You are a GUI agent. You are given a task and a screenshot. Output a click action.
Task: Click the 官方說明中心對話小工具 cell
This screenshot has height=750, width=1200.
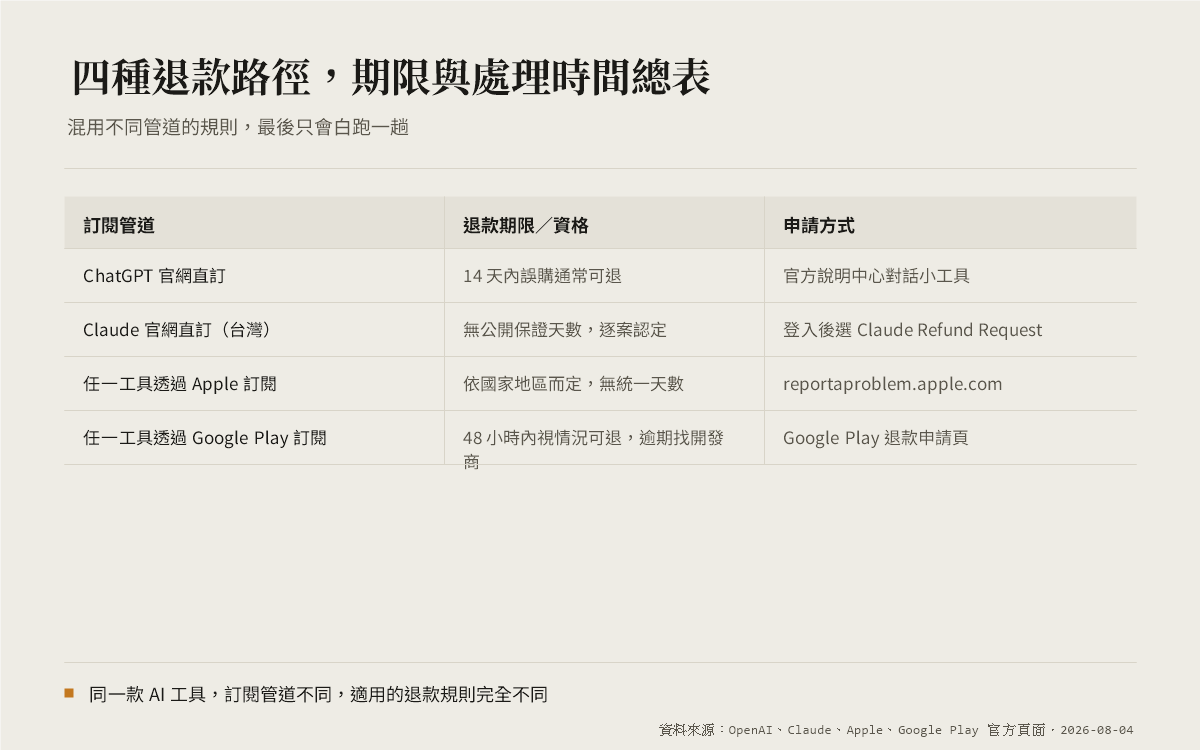click(x=950, y=276)
